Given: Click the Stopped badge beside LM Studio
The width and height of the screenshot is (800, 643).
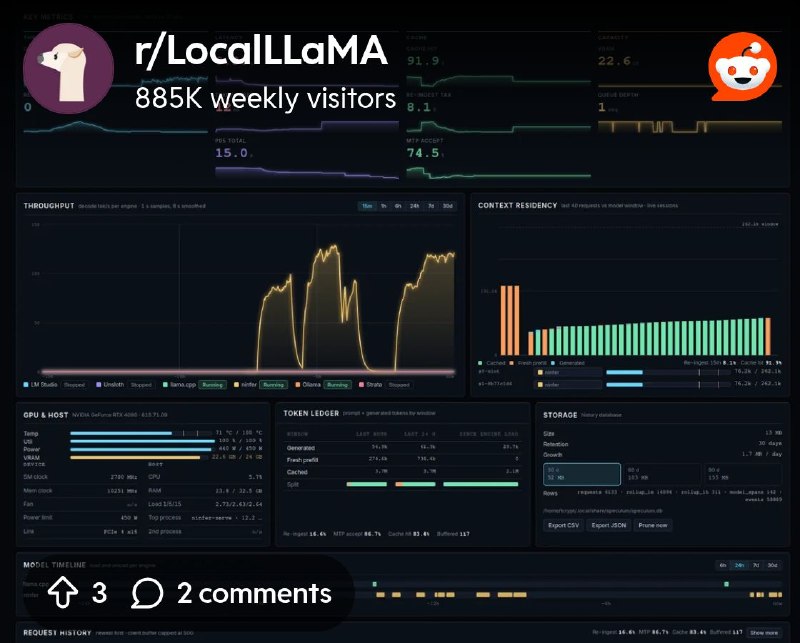Looking at the screenshot, I should tap(74, 385).
